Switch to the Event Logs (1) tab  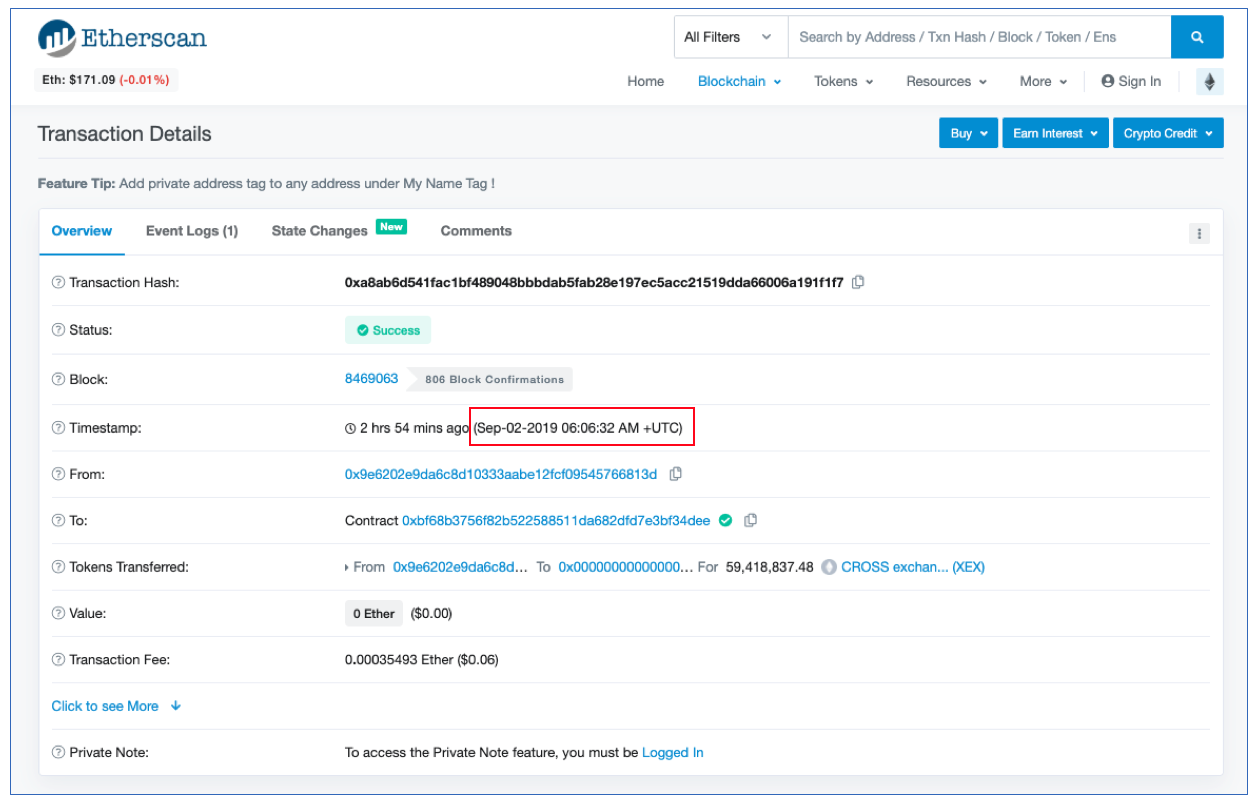tap(192, 231)
